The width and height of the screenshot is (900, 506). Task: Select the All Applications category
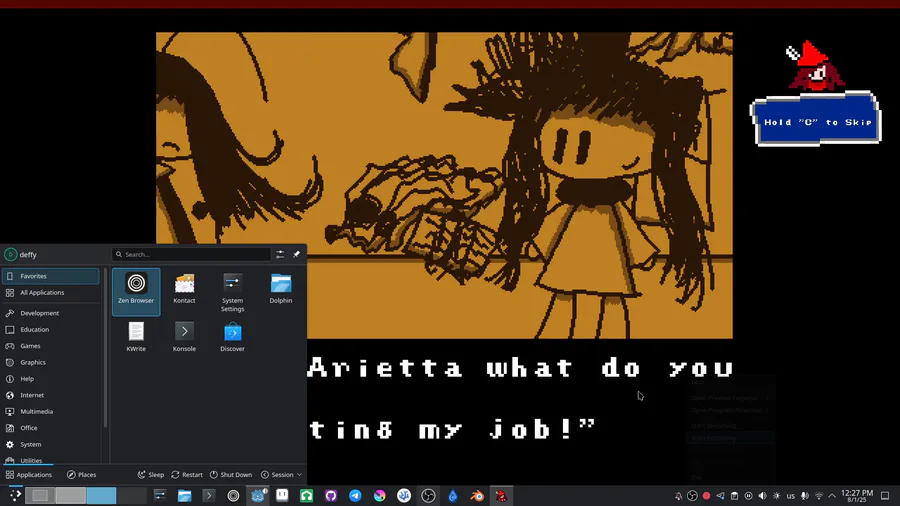51,293
